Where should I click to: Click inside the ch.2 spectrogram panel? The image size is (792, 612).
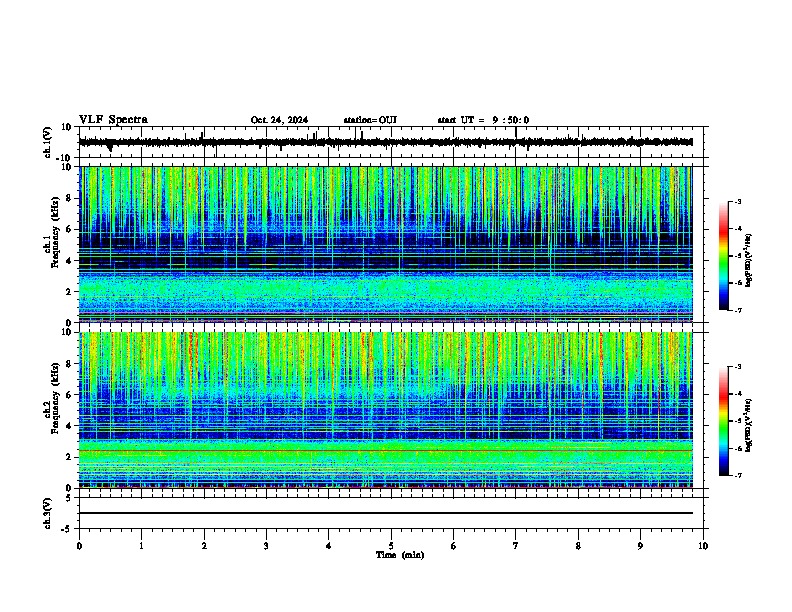[x=385, y=410]
